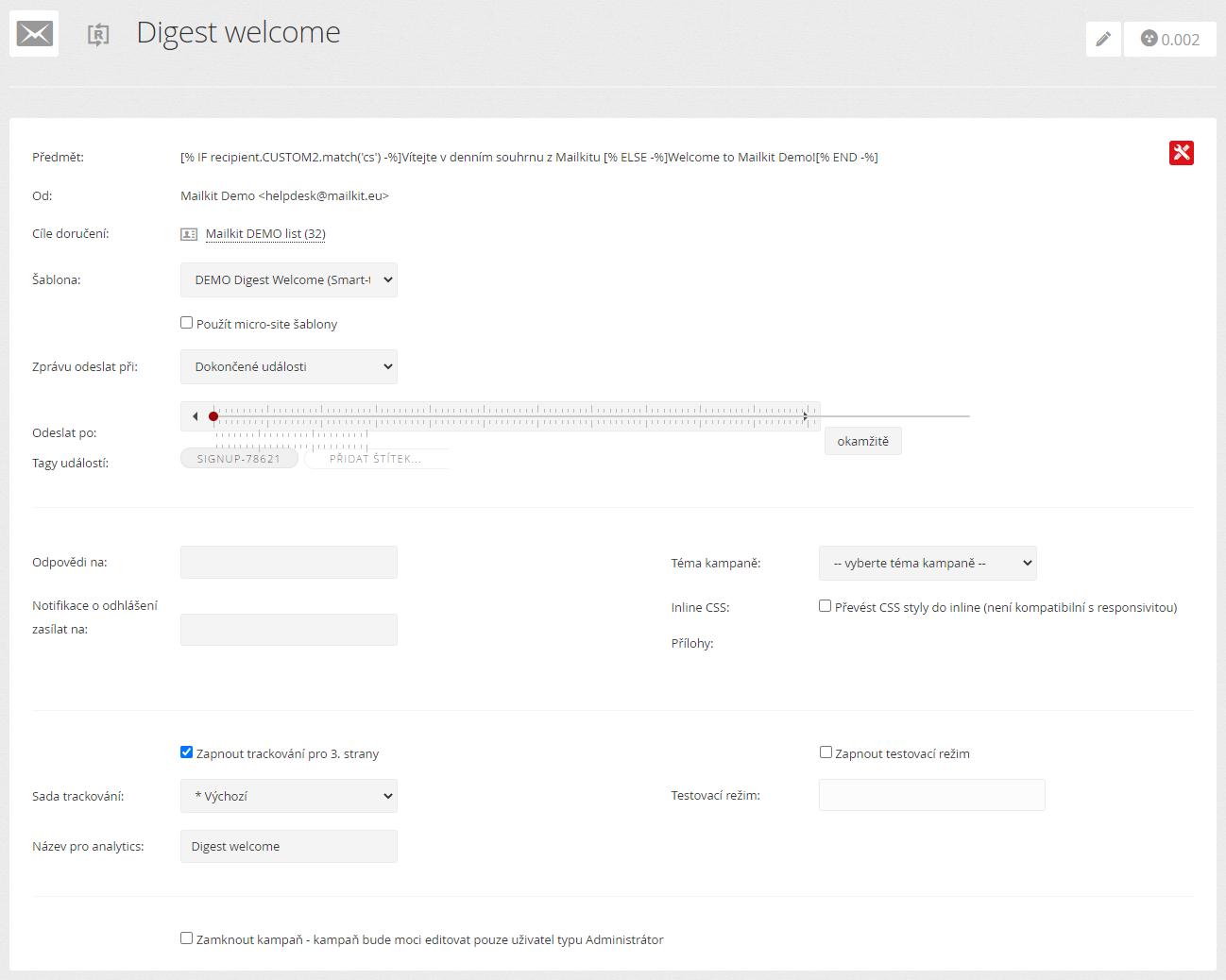Enable Zapnout testovací režim checkbox
The height and width of the screenshot is (980, 1226).
coord(826,752)
